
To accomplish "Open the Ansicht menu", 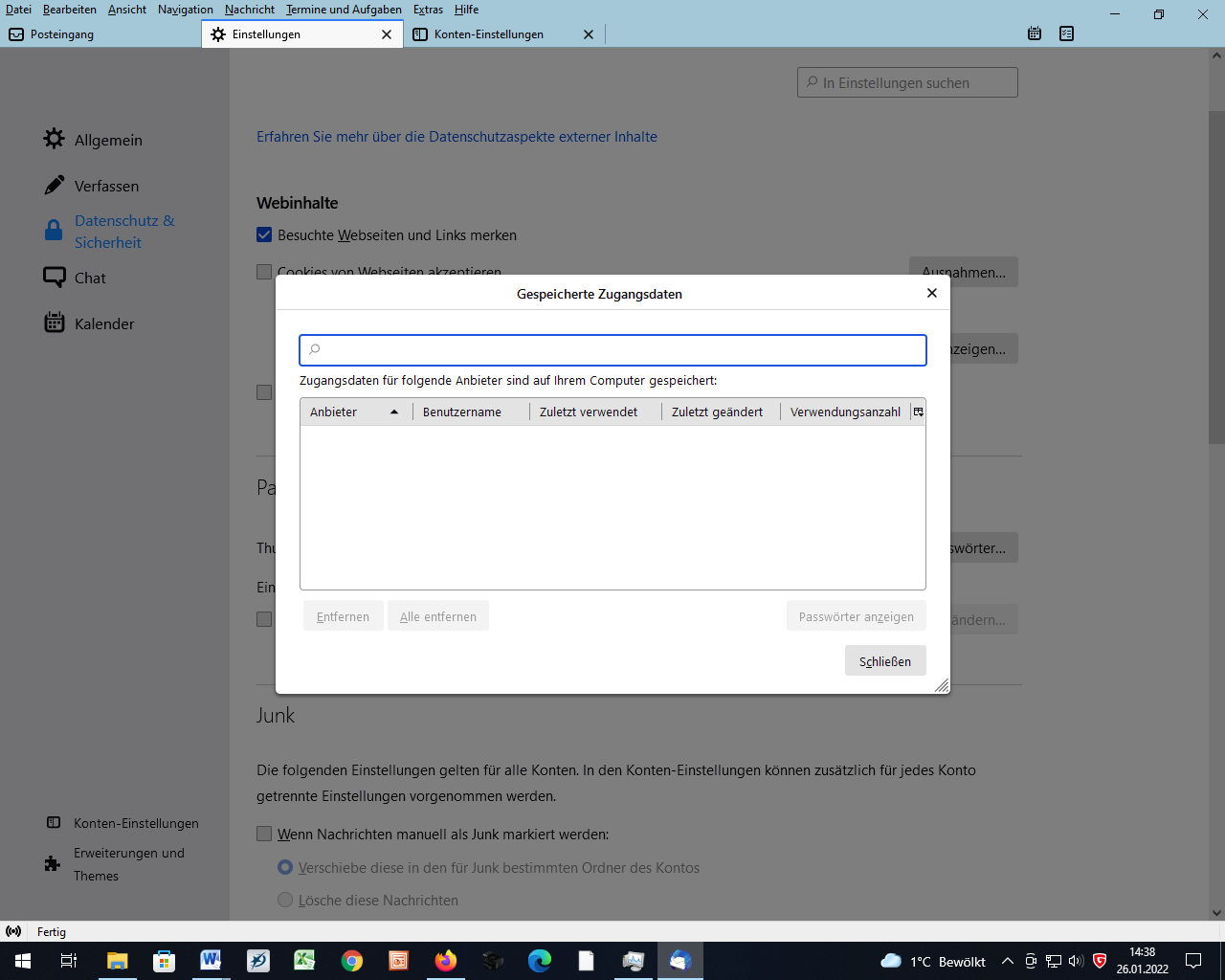I will point(127,10).
